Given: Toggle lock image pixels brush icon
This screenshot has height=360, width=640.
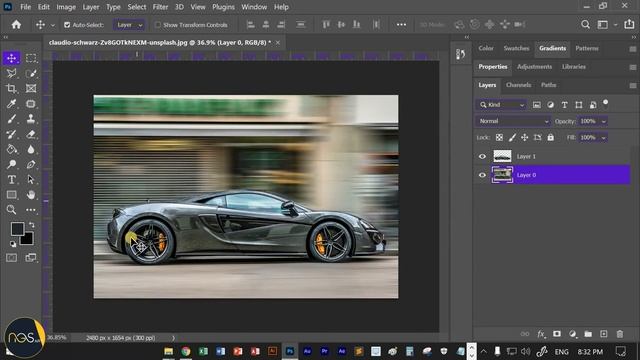Looking at the screenshot, I should pos(512,138).
